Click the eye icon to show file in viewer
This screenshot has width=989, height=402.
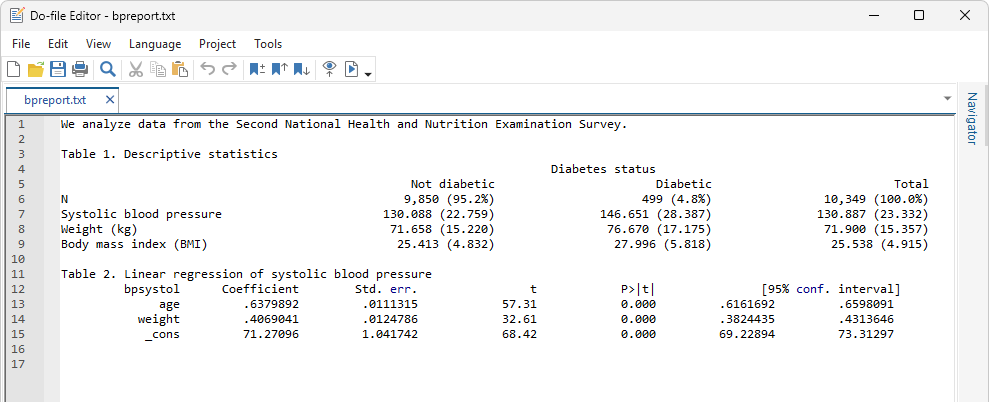pos(329,69)
